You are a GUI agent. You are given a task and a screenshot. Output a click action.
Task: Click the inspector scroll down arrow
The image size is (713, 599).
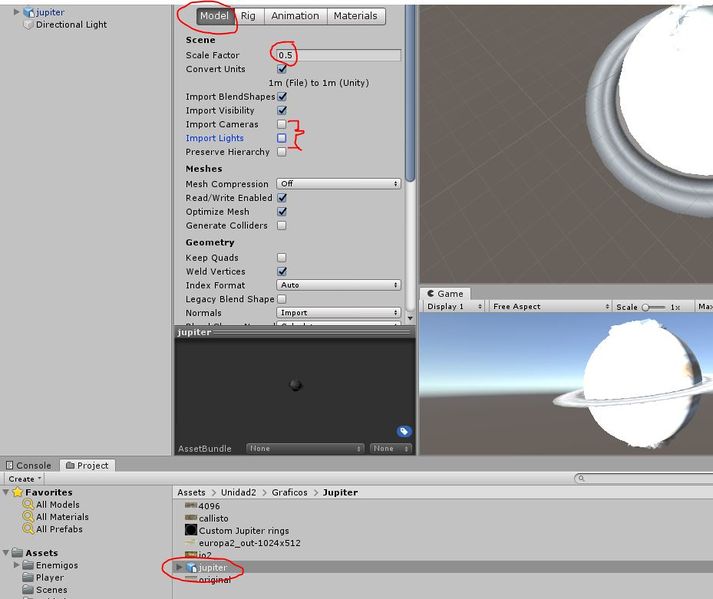[410, 318]
